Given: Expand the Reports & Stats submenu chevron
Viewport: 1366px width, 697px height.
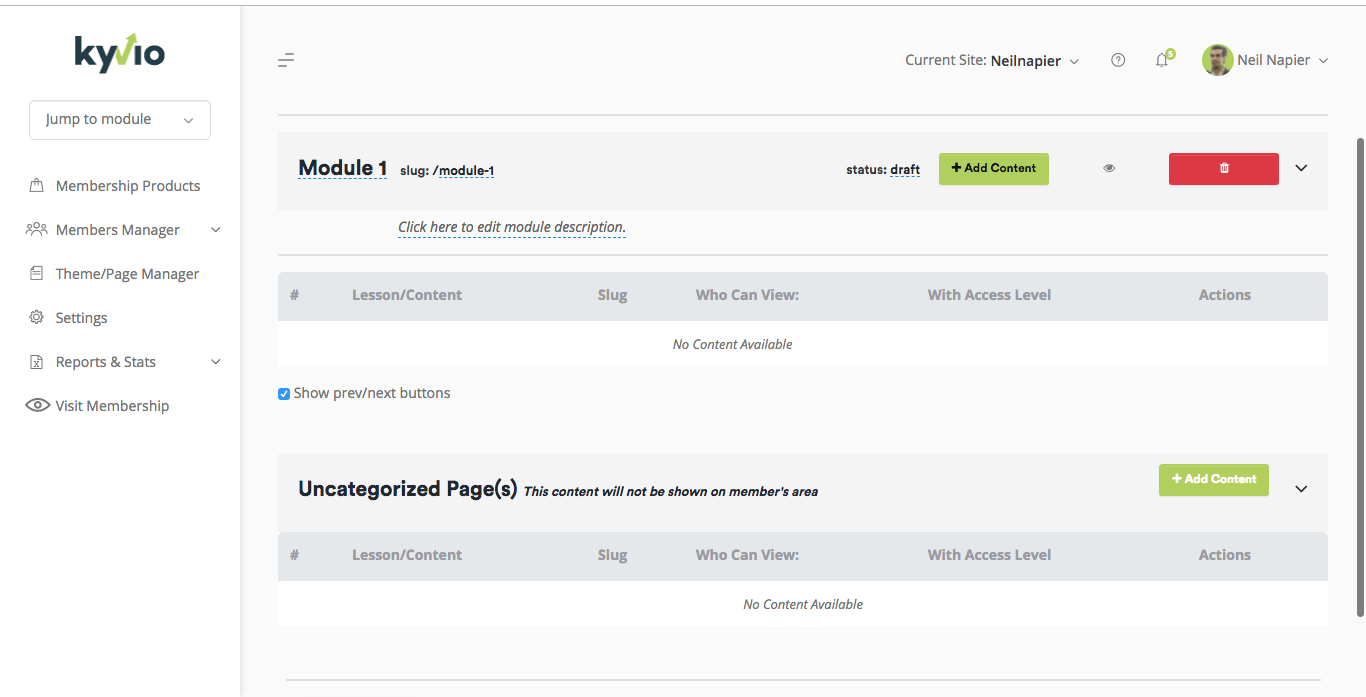Looking at the screenshot, I should (216, 362).
